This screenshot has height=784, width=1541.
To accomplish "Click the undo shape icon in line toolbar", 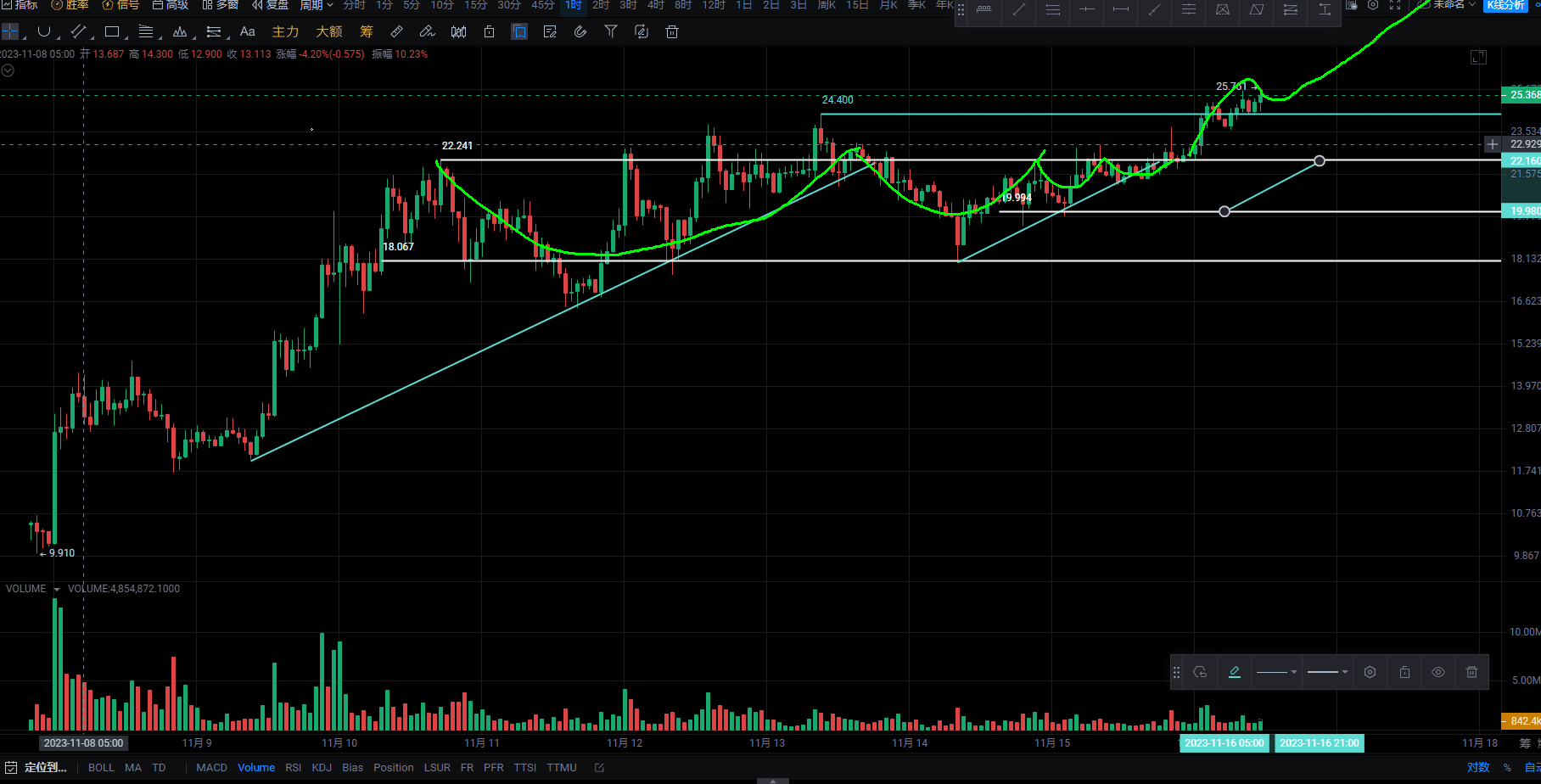I will point(1200,672).
